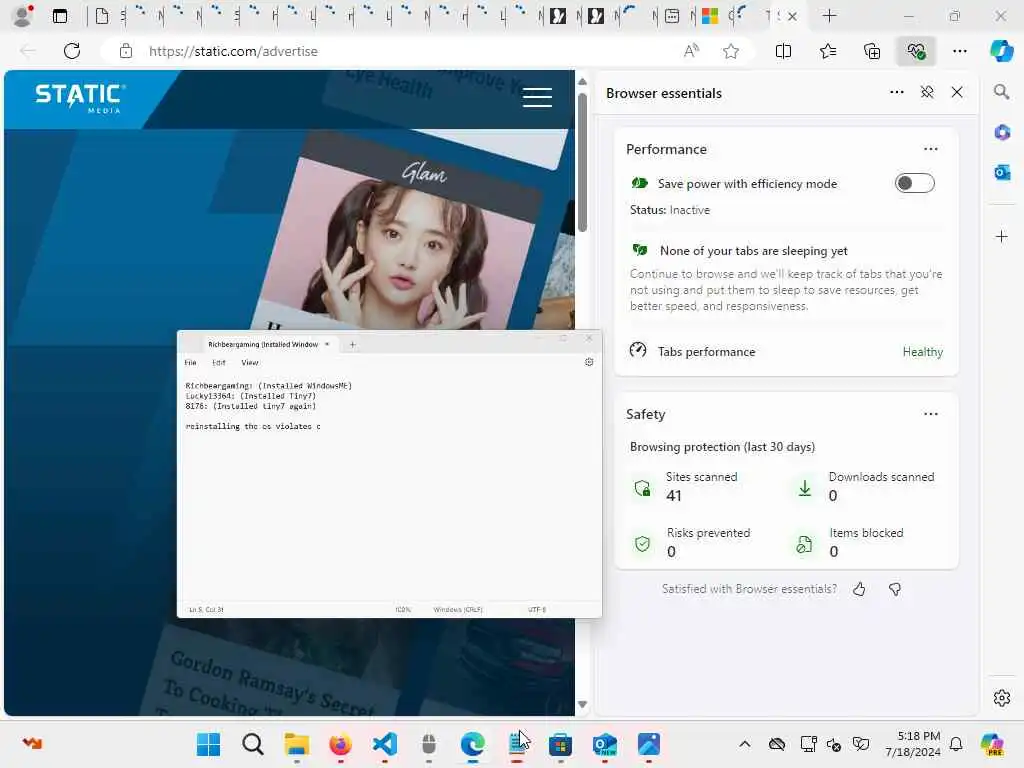
Task: Open clock and date flyout
Action: pos(913,744)
